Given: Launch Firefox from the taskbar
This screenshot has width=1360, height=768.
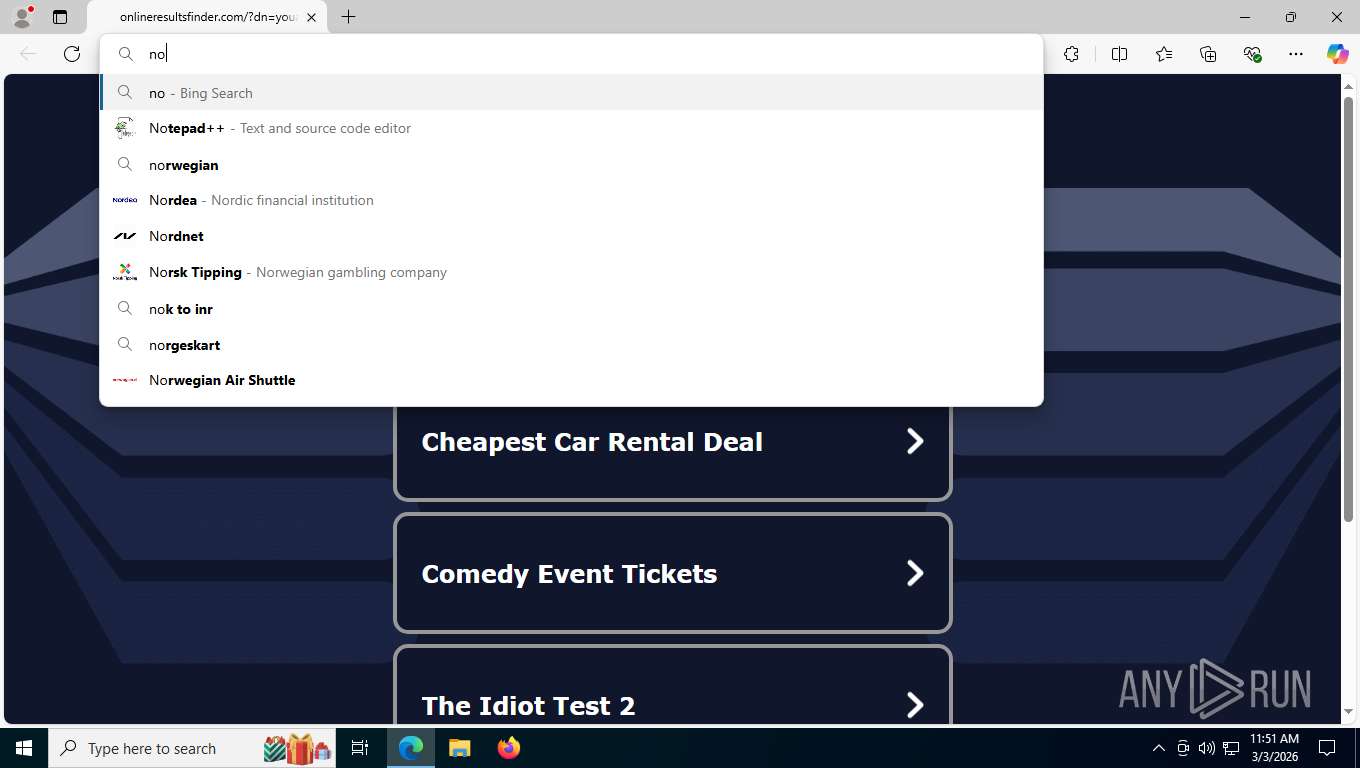Looking at the screenshot, I should 509,748.
